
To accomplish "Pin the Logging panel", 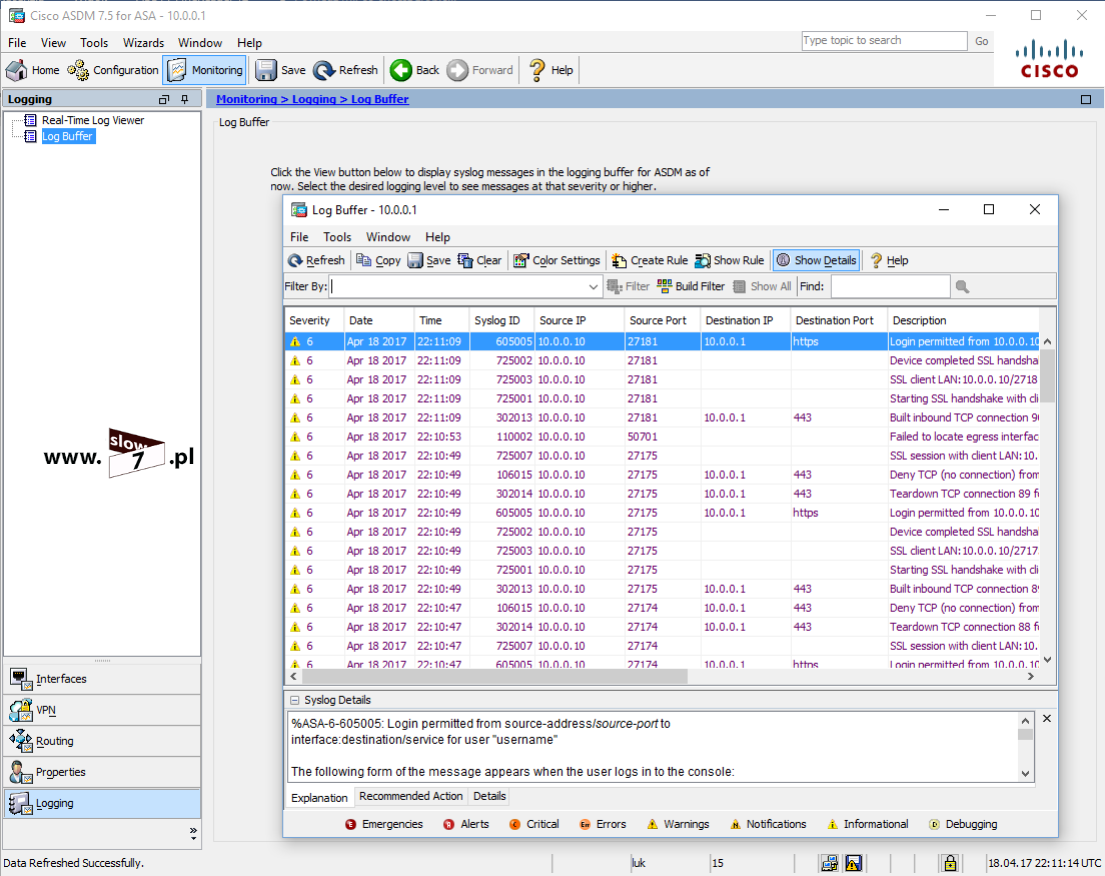I will [185, 99].
